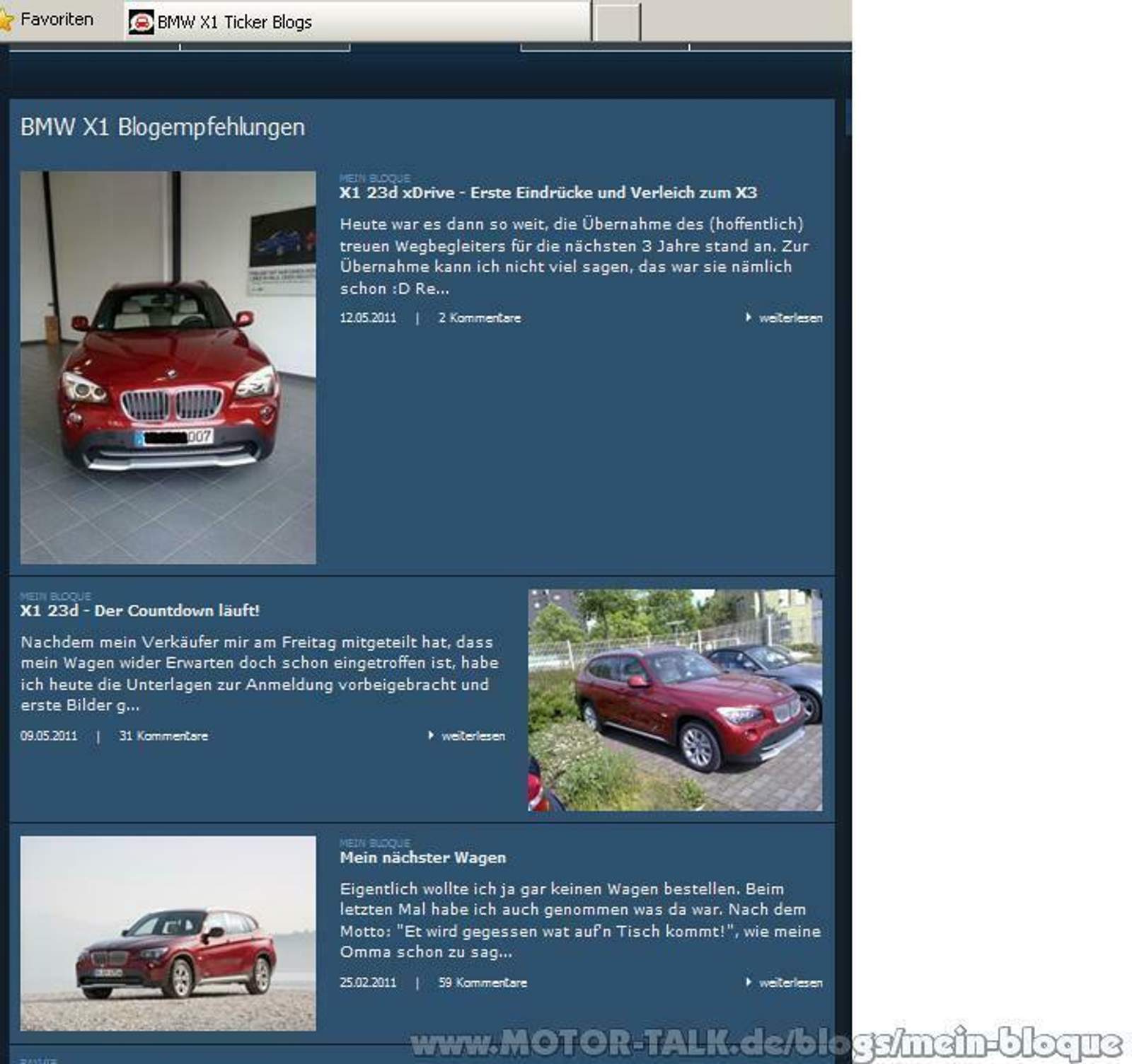
Task: Click heading BMW X1 Blogempfehlungen
Action: [163, 127]
